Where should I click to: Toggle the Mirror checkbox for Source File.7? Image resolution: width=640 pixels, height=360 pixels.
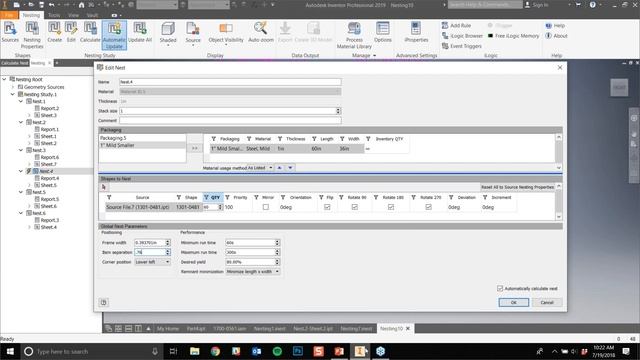coord(266,207)
